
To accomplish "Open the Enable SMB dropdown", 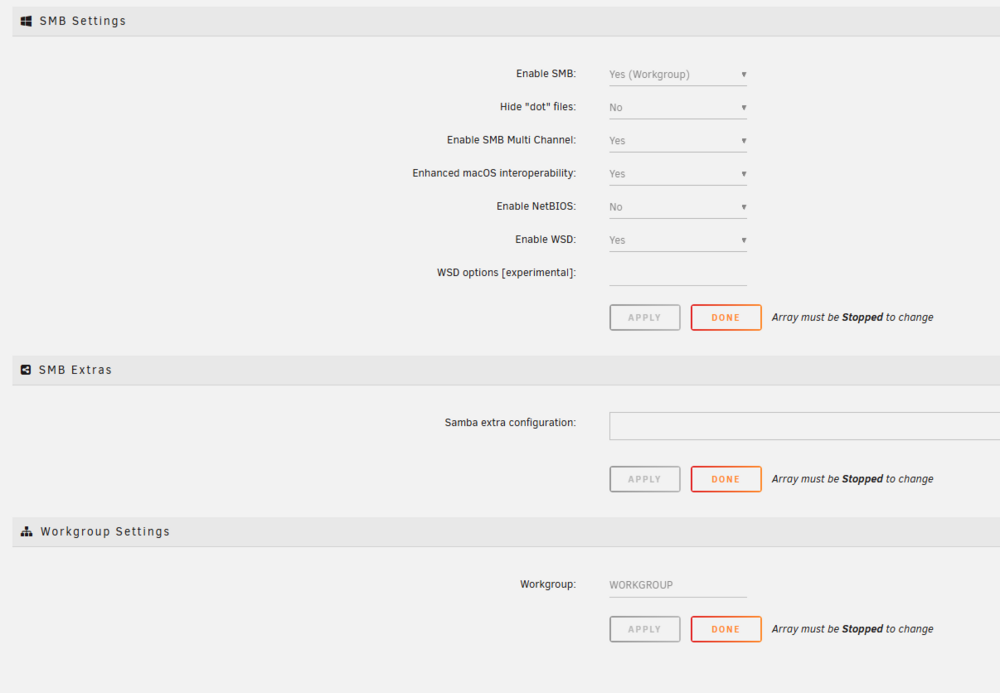I will (x=677, y=75).
